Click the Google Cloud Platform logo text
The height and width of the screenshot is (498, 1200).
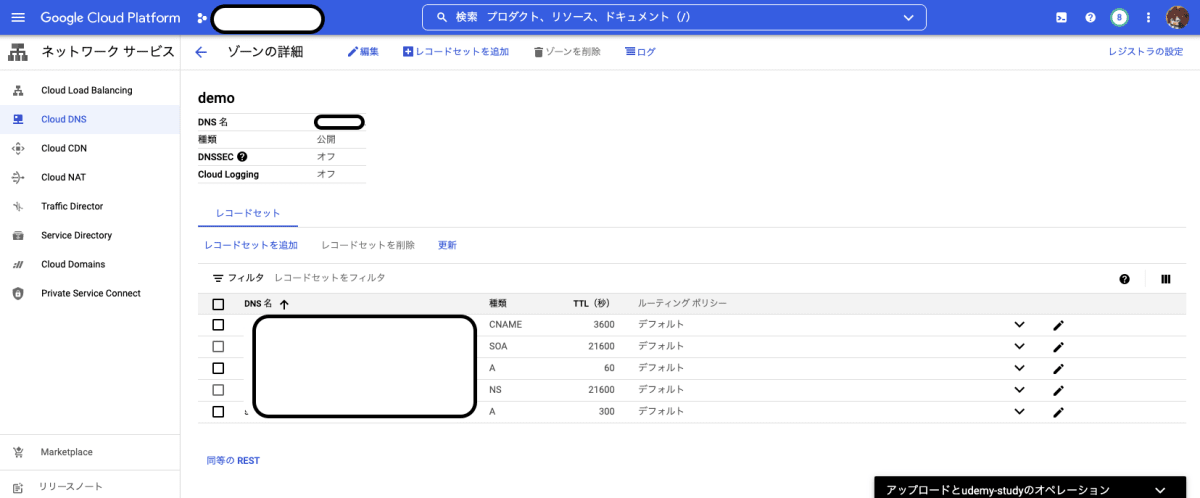(110, 18)
